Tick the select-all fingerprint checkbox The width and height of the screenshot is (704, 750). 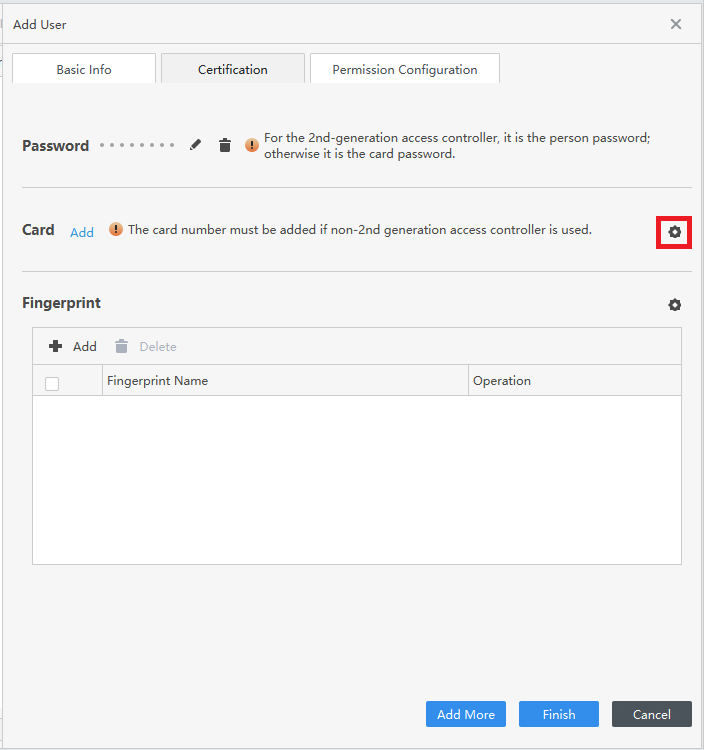click(x=52, y=383)
